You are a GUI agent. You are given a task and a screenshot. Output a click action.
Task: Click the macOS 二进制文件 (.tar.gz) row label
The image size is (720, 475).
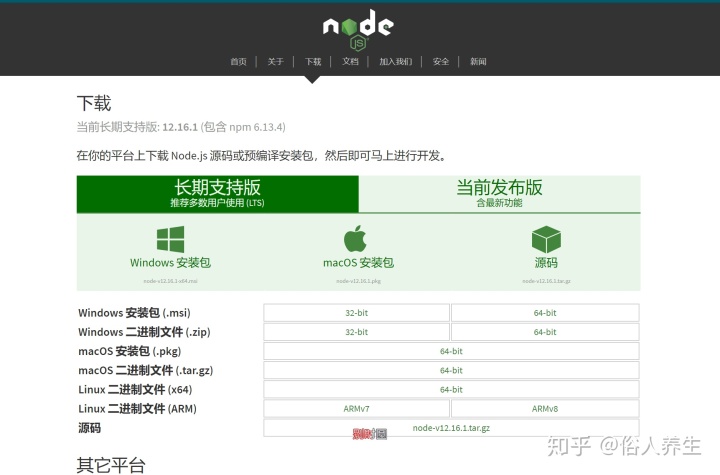pos(146,371)
